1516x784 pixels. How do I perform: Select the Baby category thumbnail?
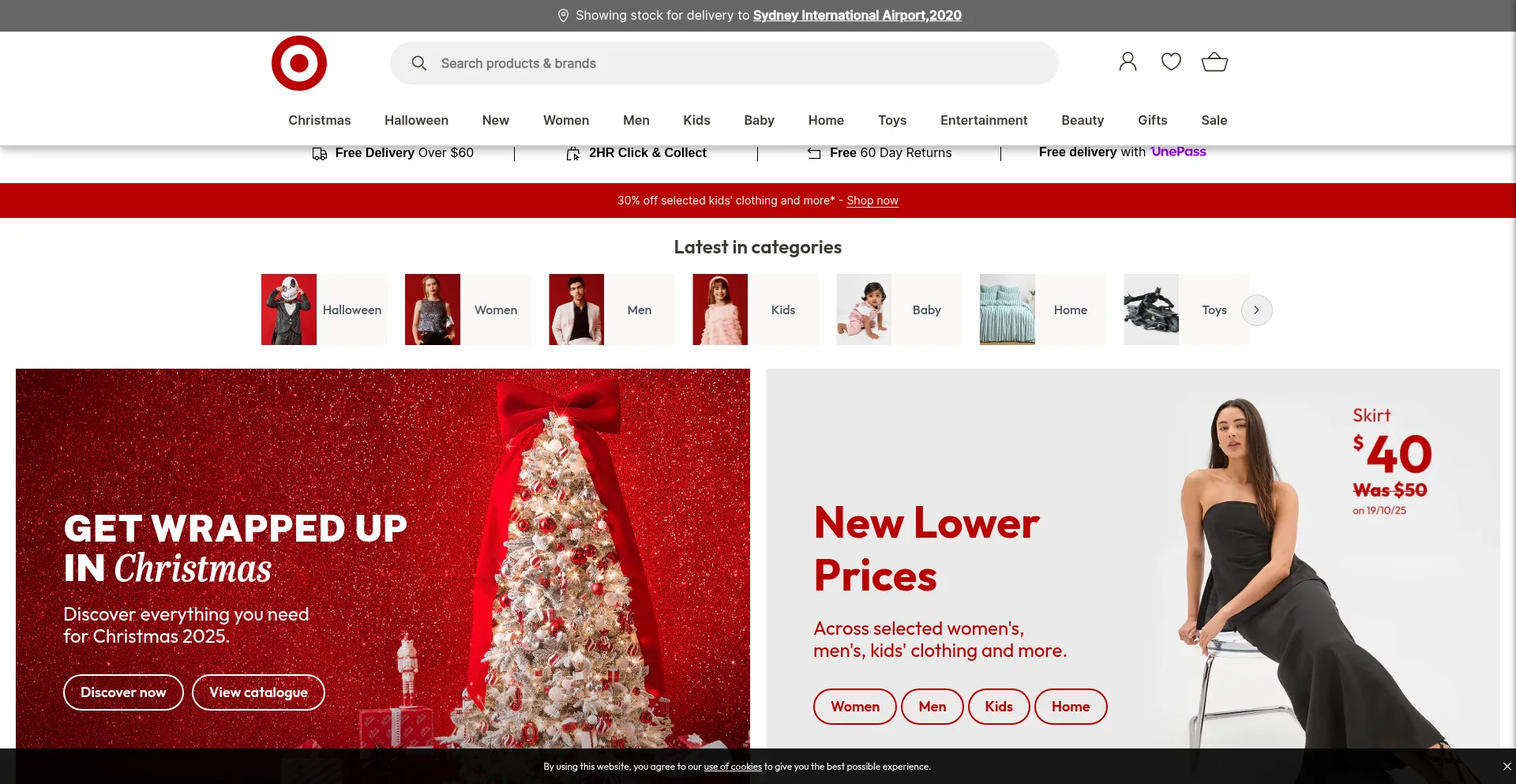[x=864, y=309]
